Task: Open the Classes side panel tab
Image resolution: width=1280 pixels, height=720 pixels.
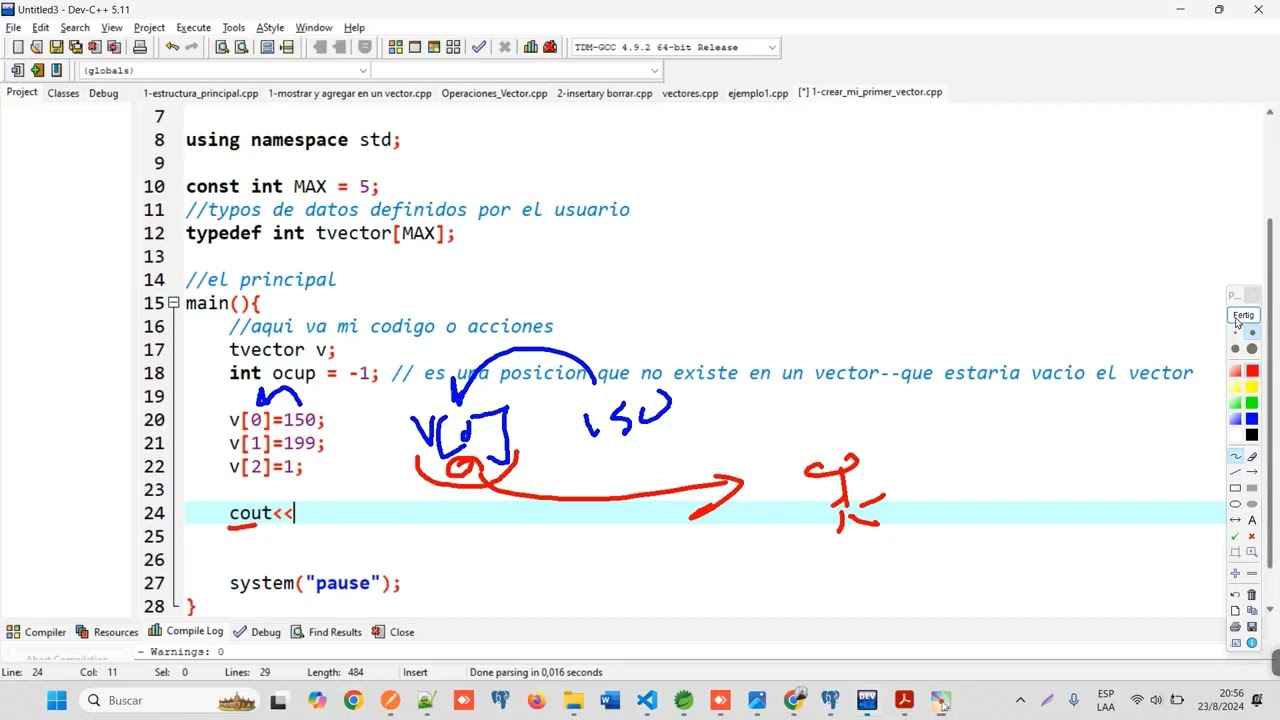Action: pos(63,93)
